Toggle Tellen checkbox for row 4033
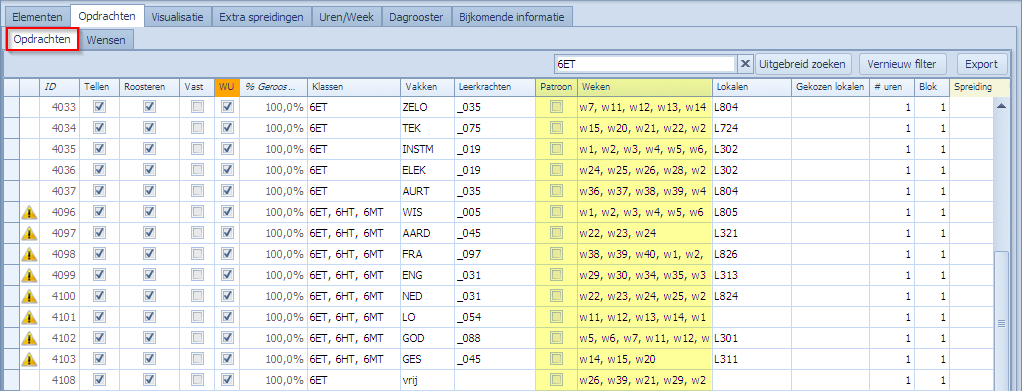 tap(100, 106)
